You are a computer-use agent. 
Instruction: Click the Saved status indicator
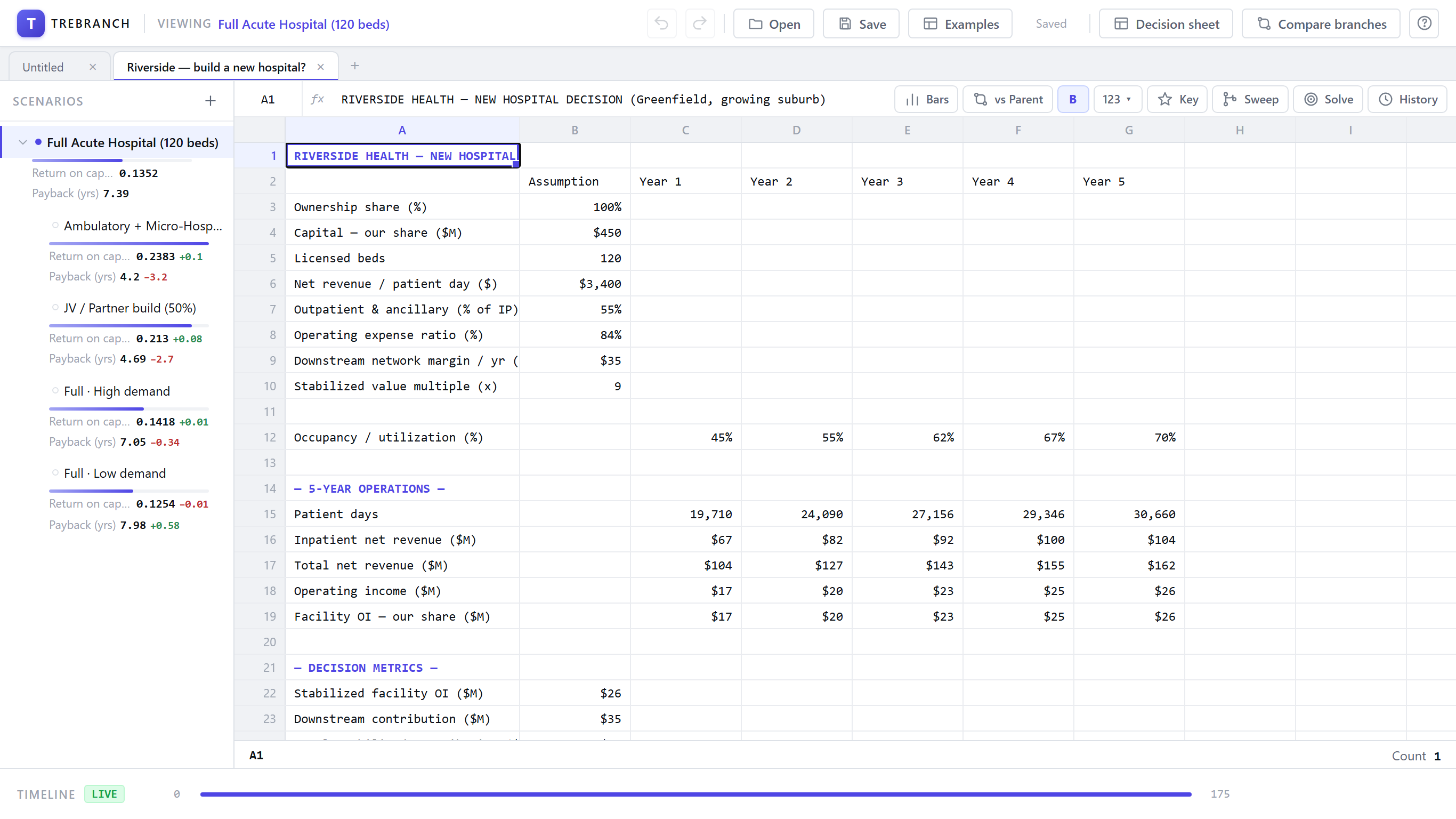1051,24
